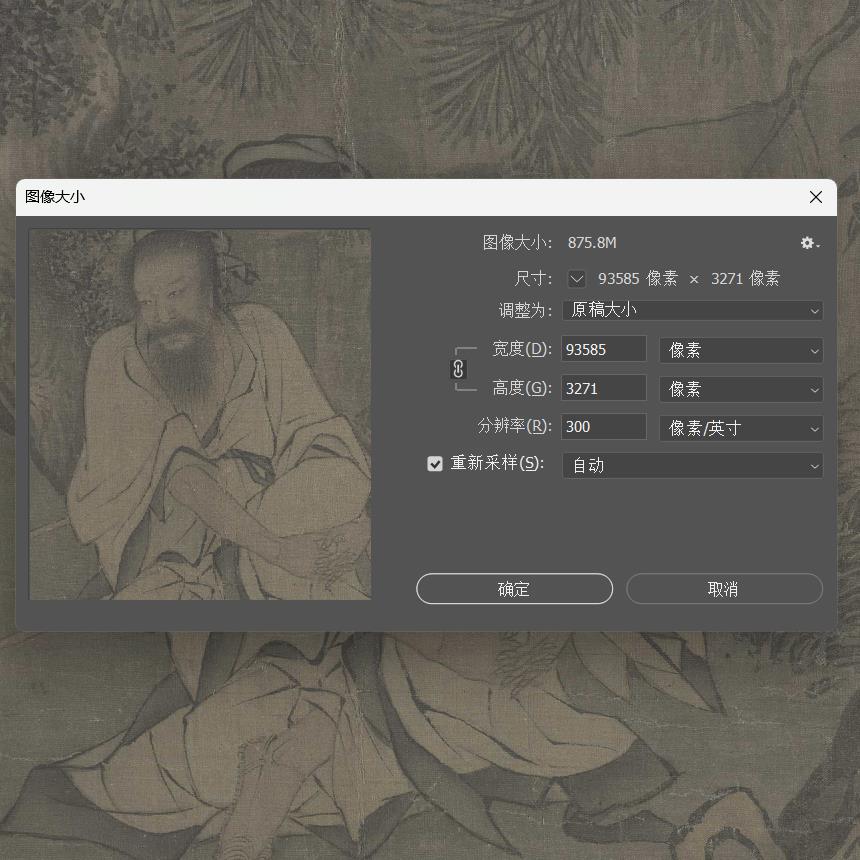Screen dimensions: 860x860
Task: Uncheck the 重新采样 checkbox
Action: click(435, 464)
